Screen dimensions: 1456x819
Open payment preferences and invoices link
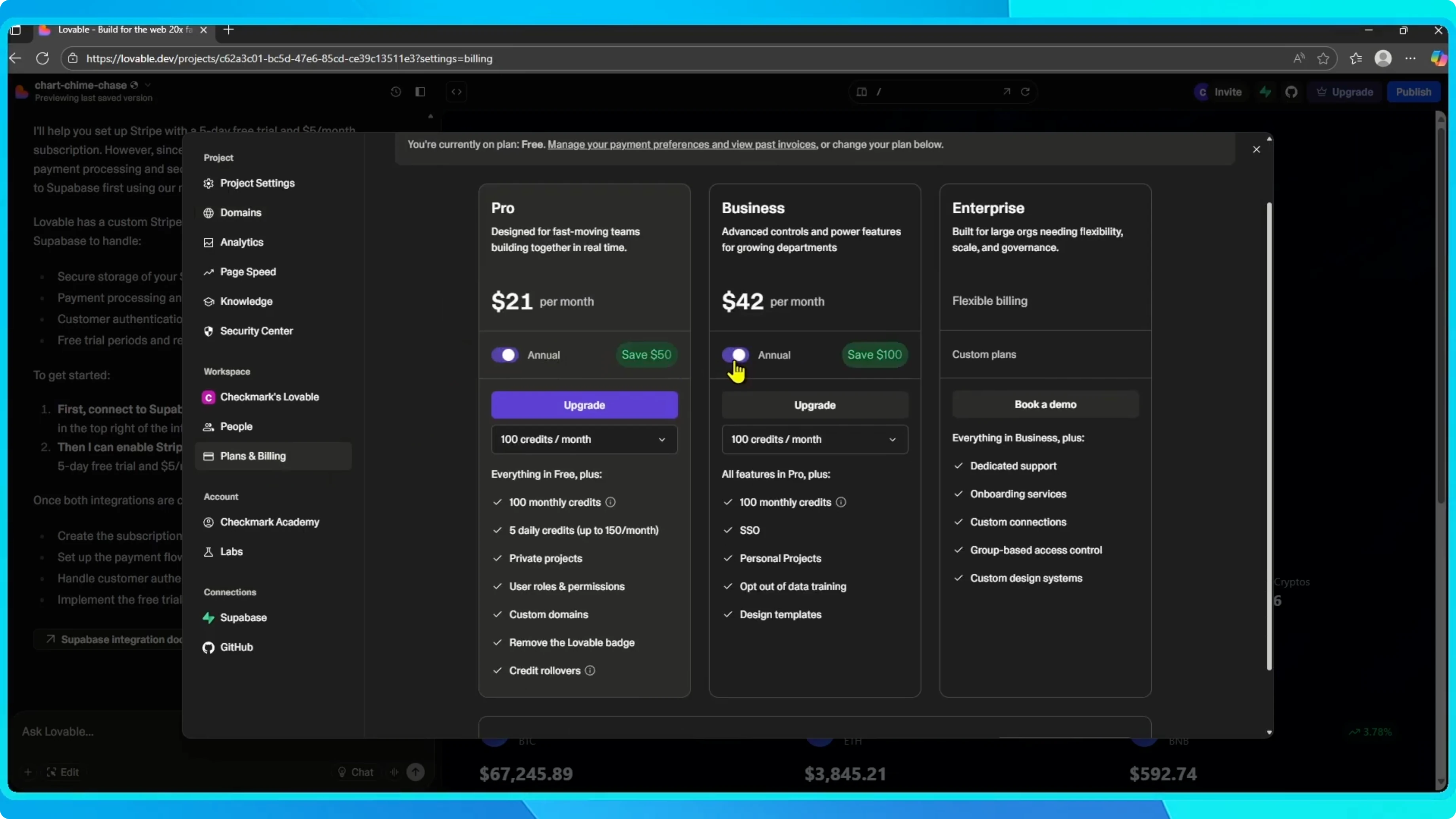click(x=682, y=145)
